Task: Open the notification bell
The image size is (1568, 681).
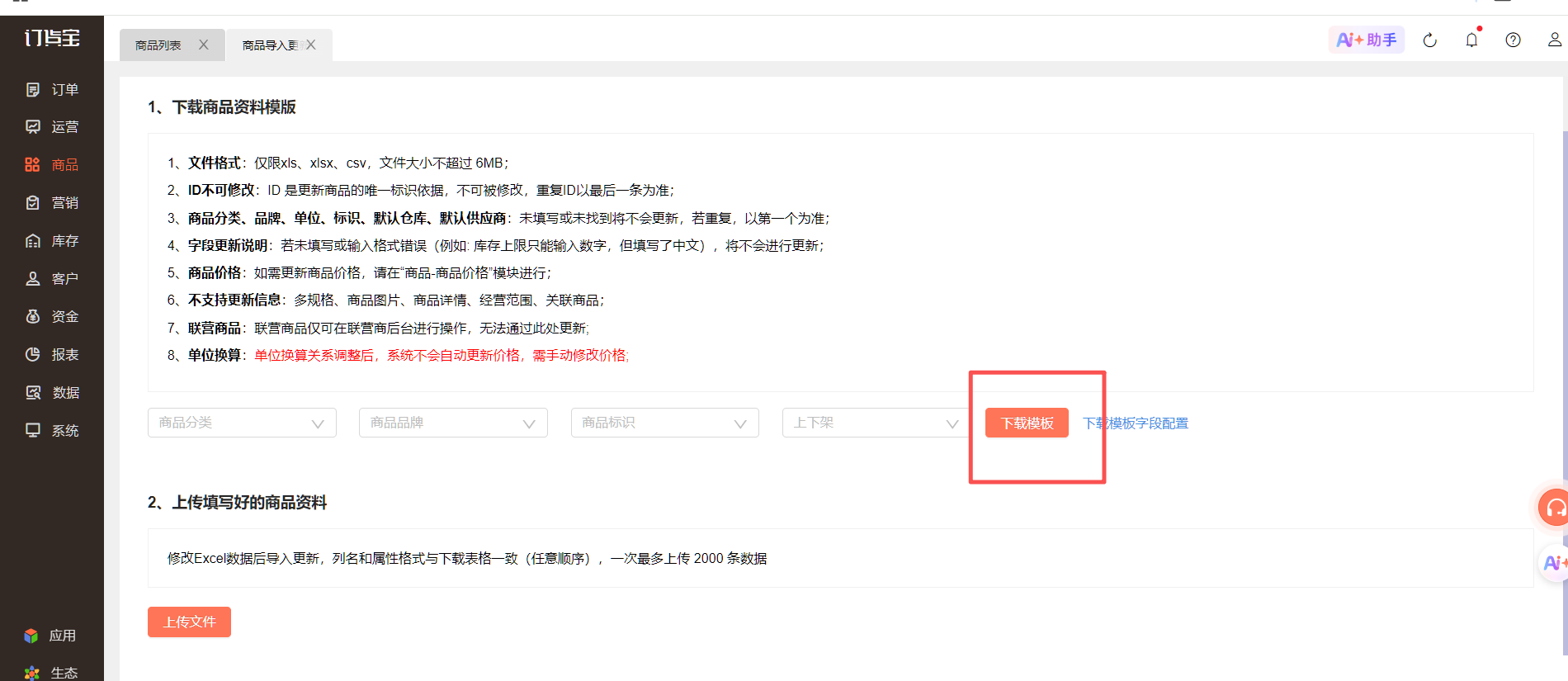Action: pos(1471,40)
